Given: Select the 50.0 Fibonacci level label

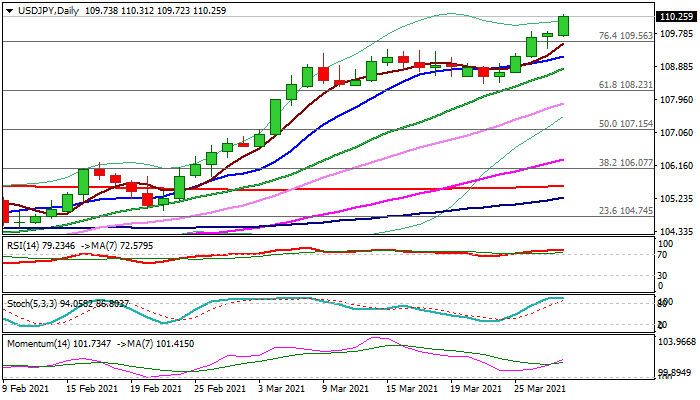Looking at the screenshot, I should pos(625,124).
